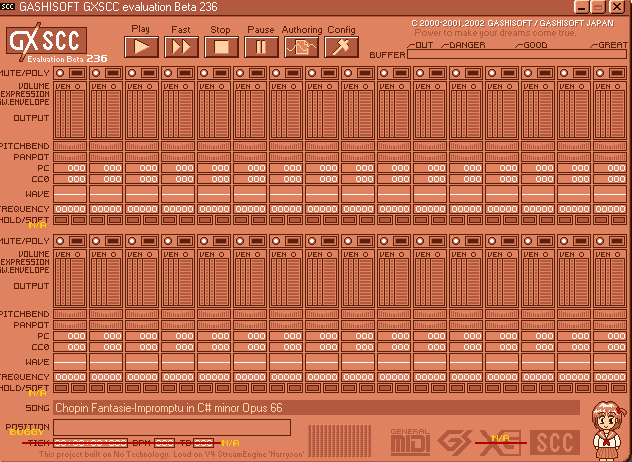
Task: Select the General MIDI mode logo
Action: click(410, 442)
